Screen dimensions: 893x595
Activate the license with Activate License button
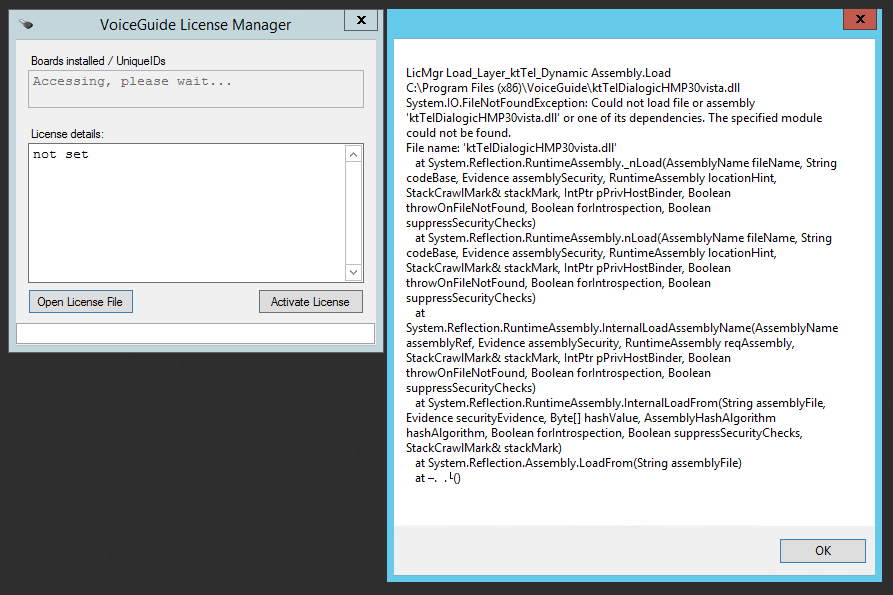tap(310, 302)
